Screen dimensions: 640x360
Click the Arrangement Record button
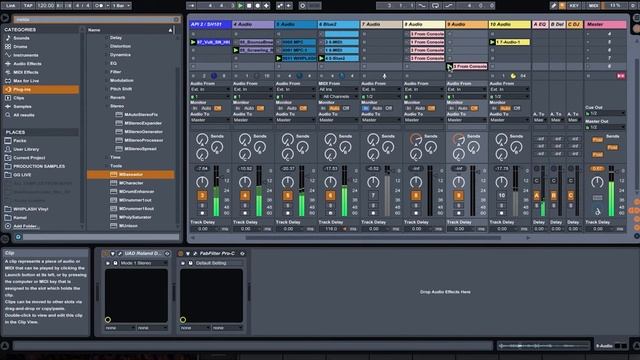258,6
